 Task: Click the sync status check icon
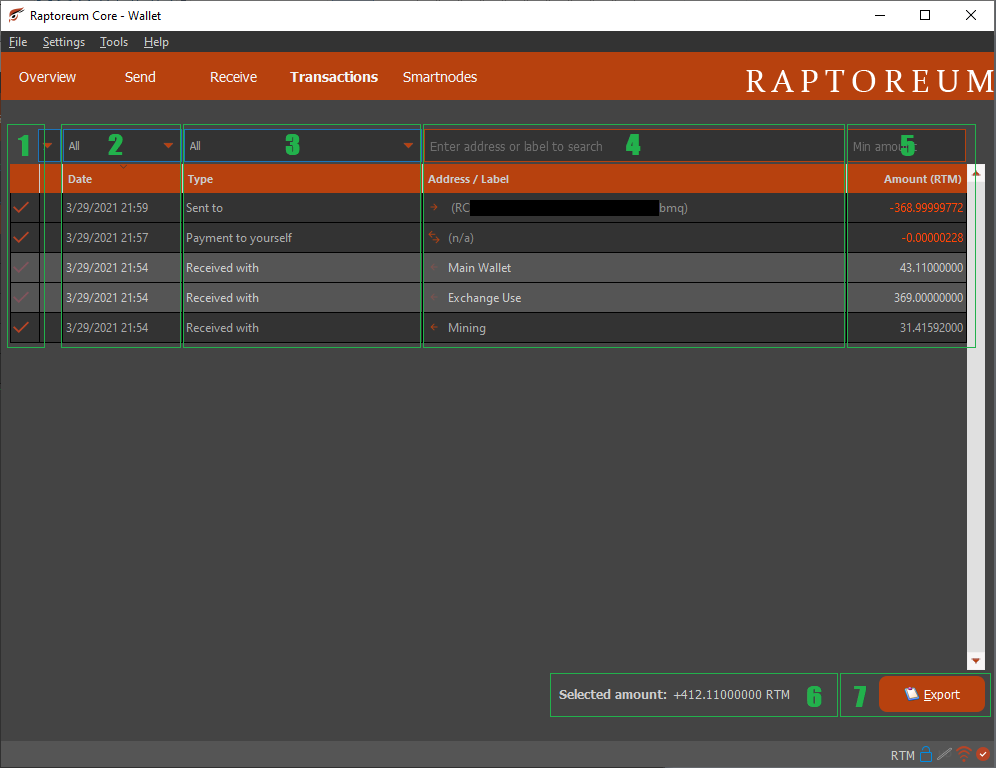983,754
